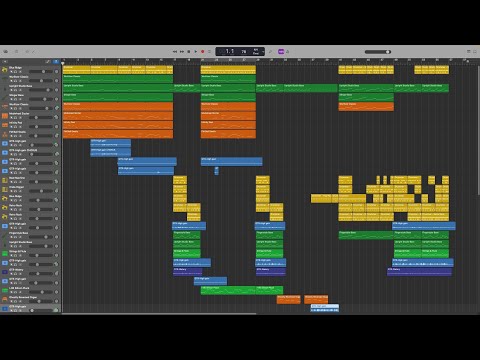Toggle input monitoring on Stinger Bass track
Screen dimensions: 480x360
pos(20,99)
